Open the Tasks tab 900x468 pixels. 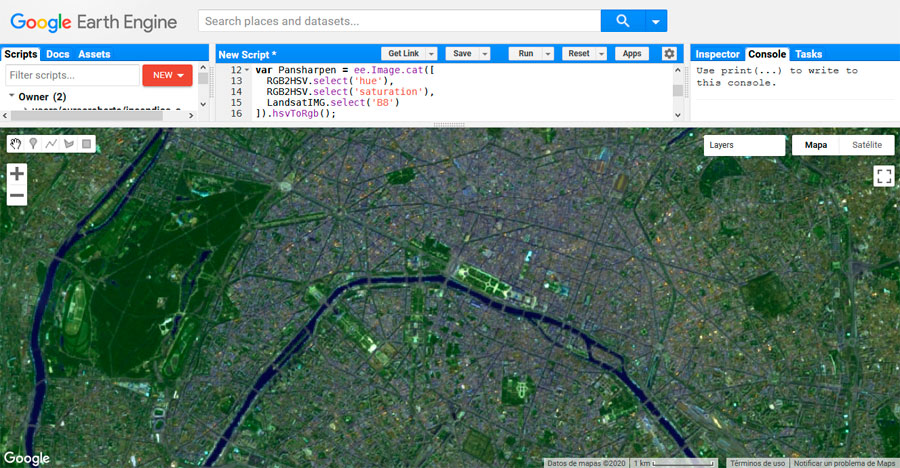(x=808, y=54)
